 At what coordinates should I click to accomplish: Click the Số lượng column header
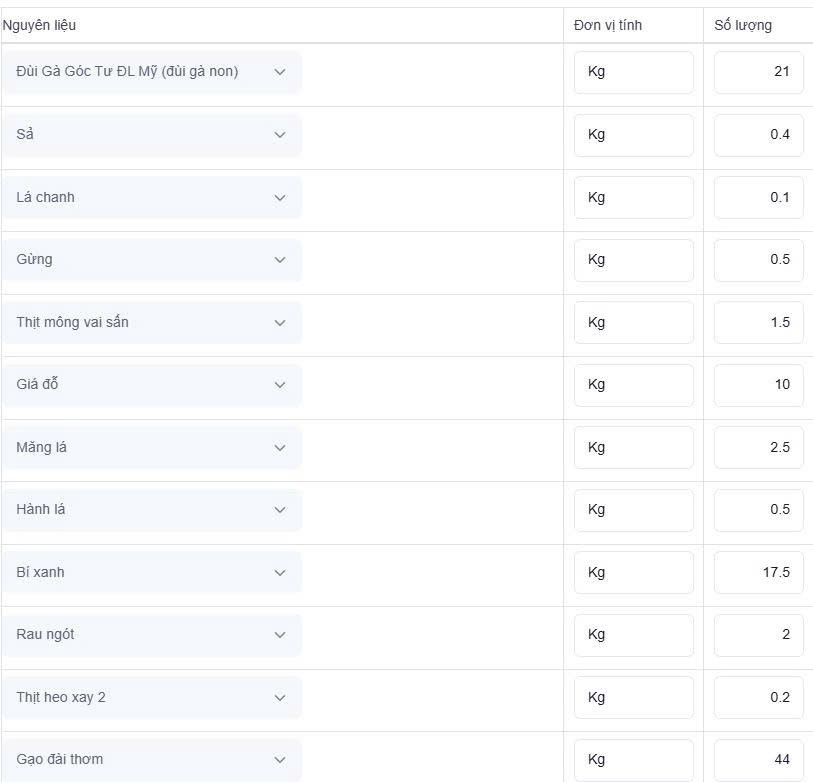[742, 25]
